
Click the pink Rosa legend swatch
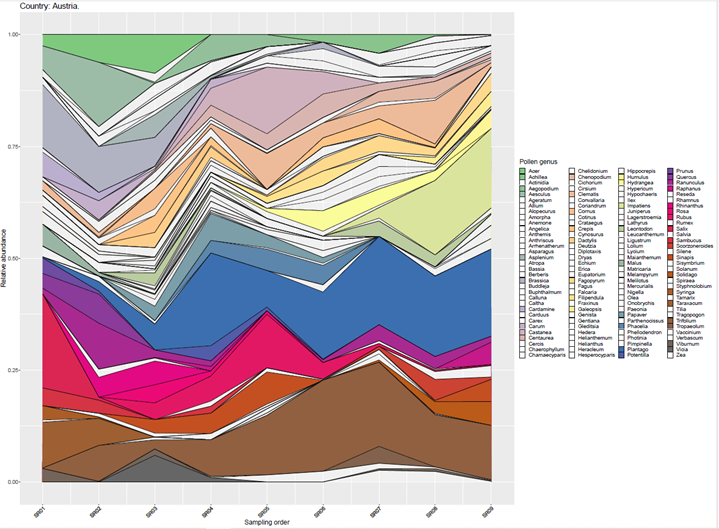668,212
